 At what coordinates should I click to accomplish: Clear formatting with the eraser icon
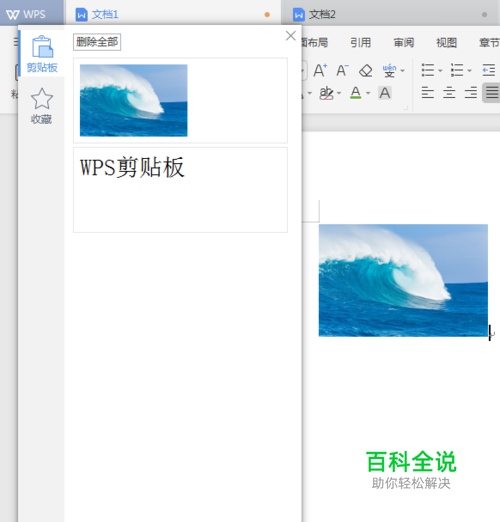click(x=365, y=71)
